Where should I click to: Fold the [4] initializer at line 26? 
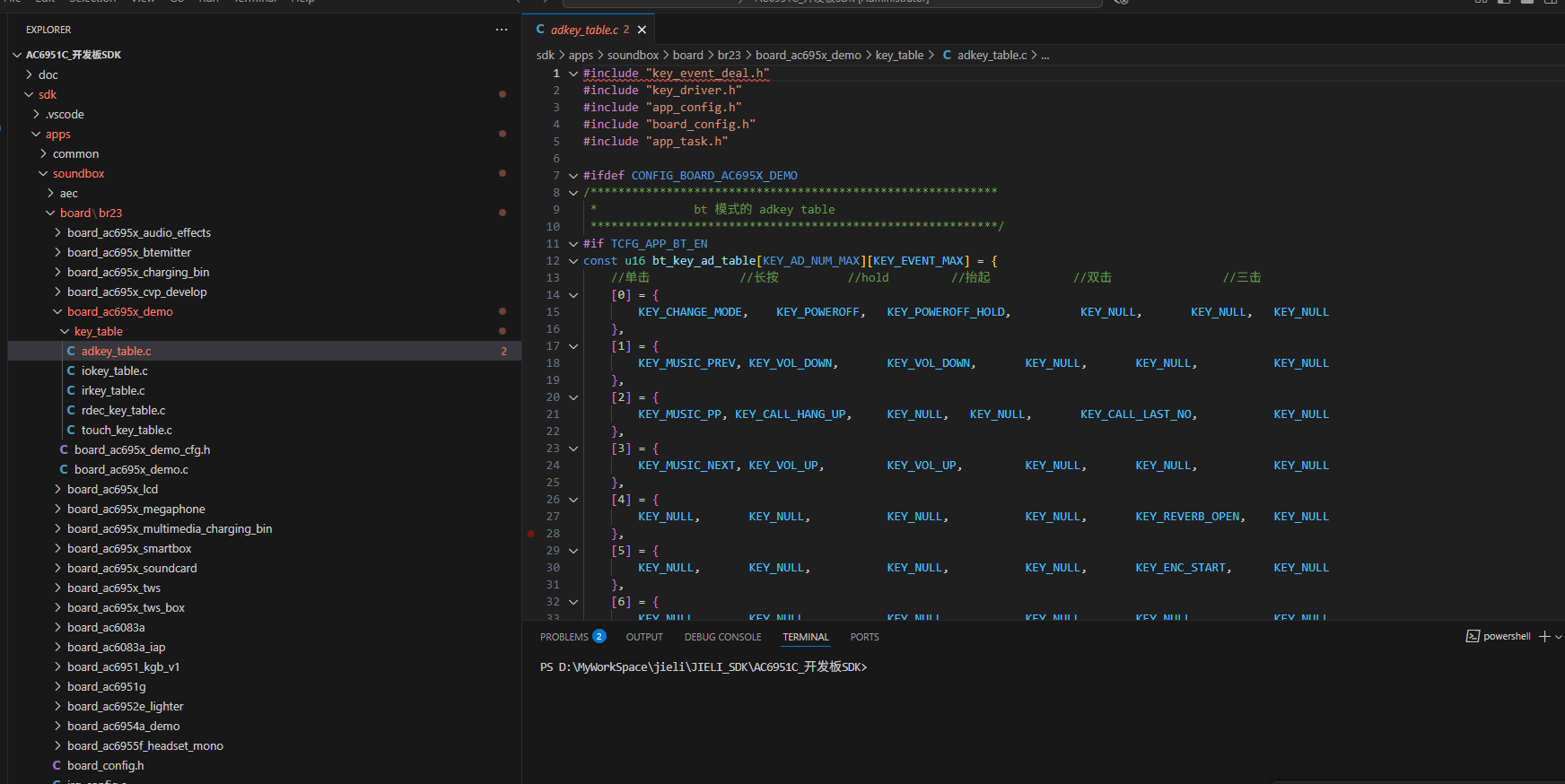point(573,500)
